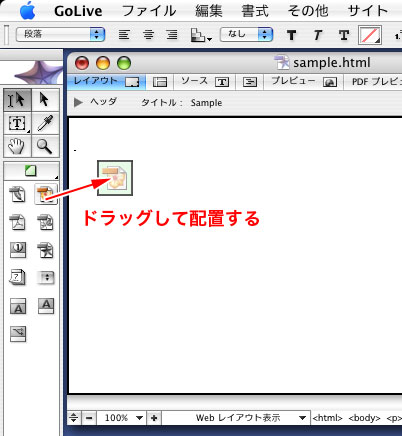
Task: Open the objects palette category selector
Action: pos(31,171)
